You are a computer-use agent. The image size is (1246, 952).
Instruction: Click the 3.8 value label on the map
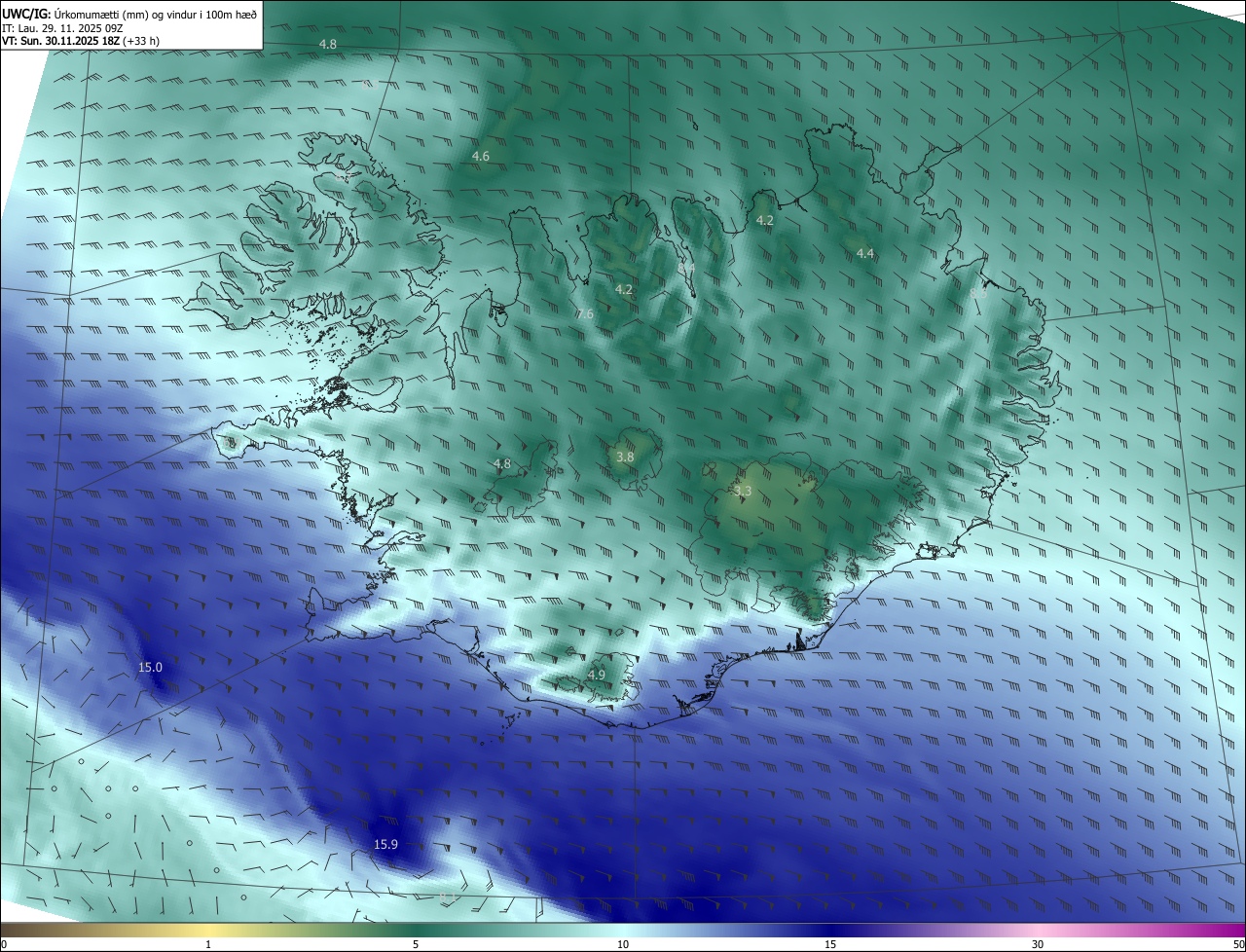click(625, 457)
